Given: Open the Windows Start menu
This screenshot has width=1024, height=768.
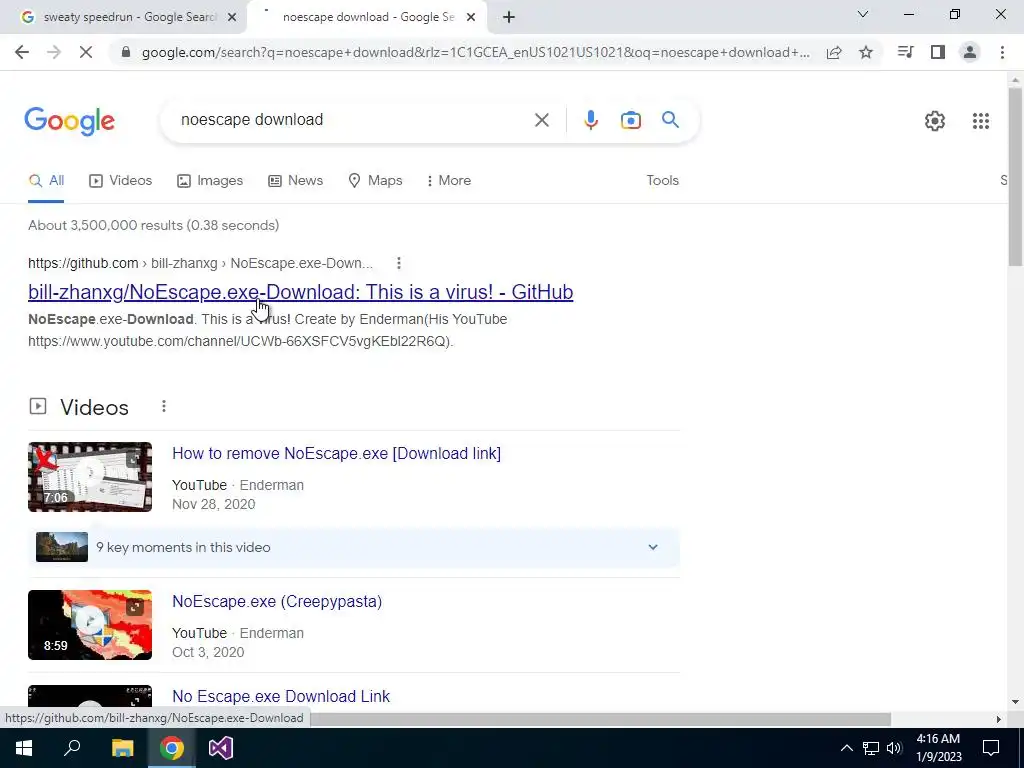Looking at the screenshot, I should click(x=24, y=748).
